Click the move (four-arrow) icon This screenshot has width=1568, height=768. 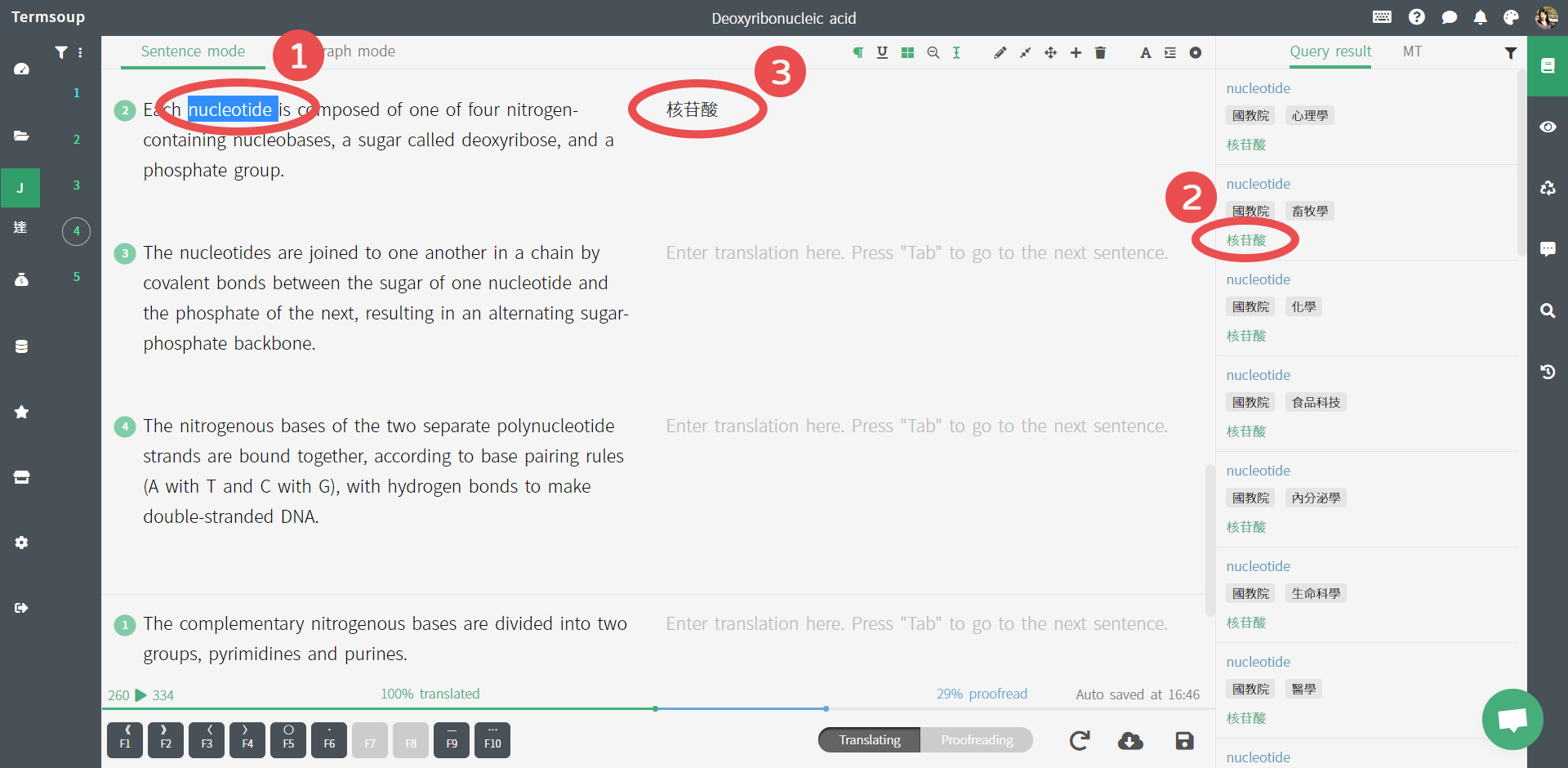click(1050, 52)
